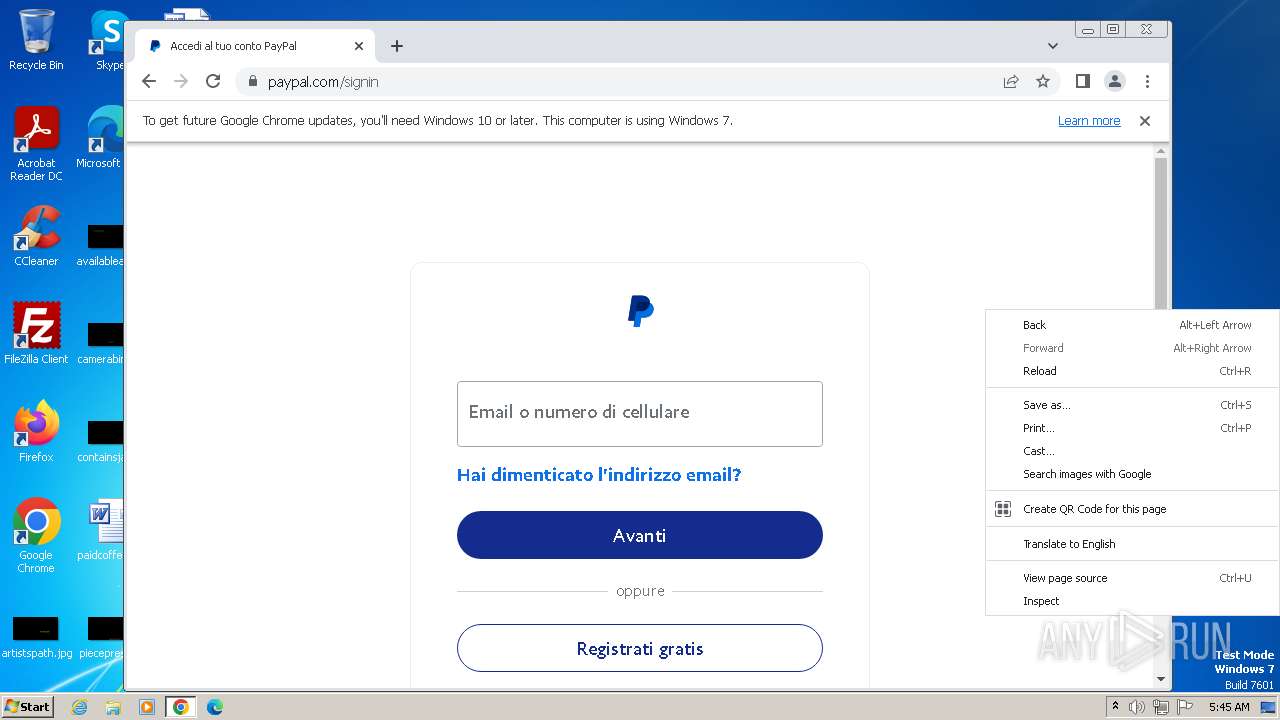
Task: Click the network tray icon
Action: (1161, 707)
